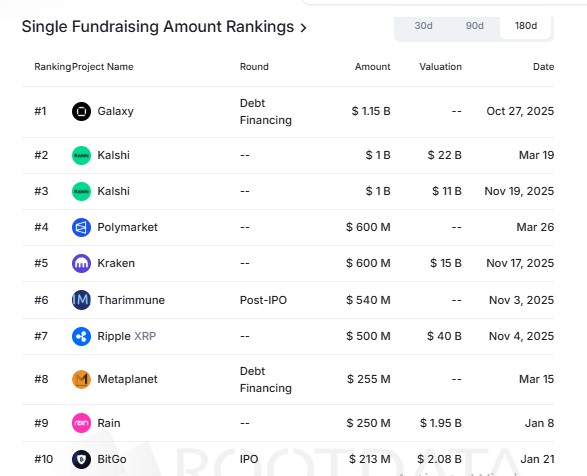Screen dimensions: 587x476
Task: Switch to the 30d time range tab
Action: click(423, 26)
